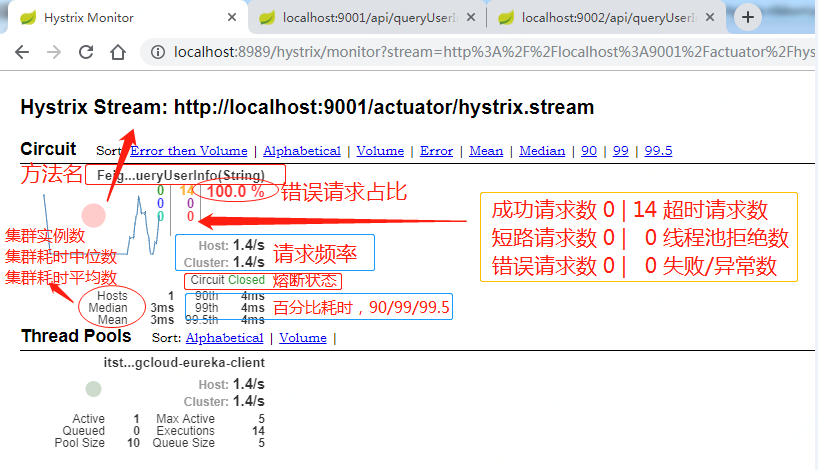Click the thread pool Active label
The image size is (818, 470).
click(x=88, y=419)
